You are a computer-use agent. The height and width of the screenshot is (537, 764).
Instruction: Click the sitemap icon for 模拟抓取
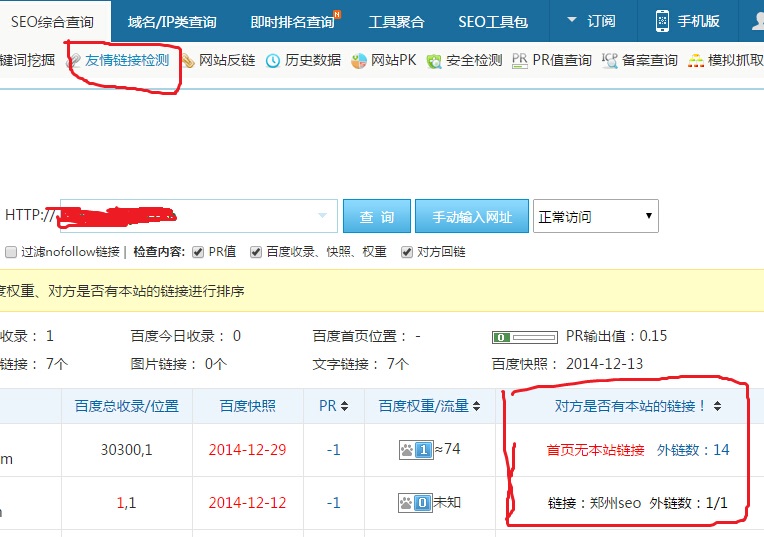tap(695, 61)
